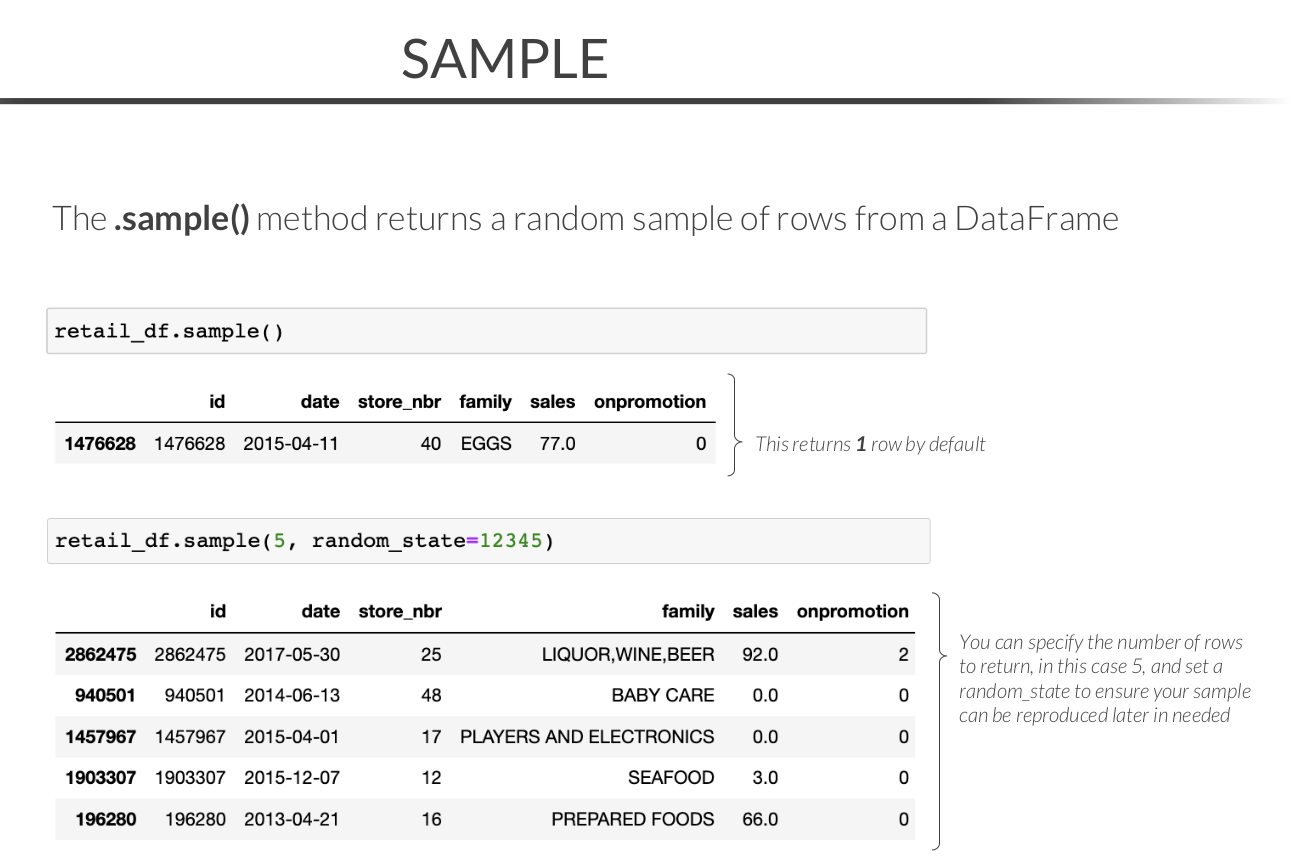1297x867 pixels.
Task: Click the 77.0 sales value
Action: coord(557,443)
